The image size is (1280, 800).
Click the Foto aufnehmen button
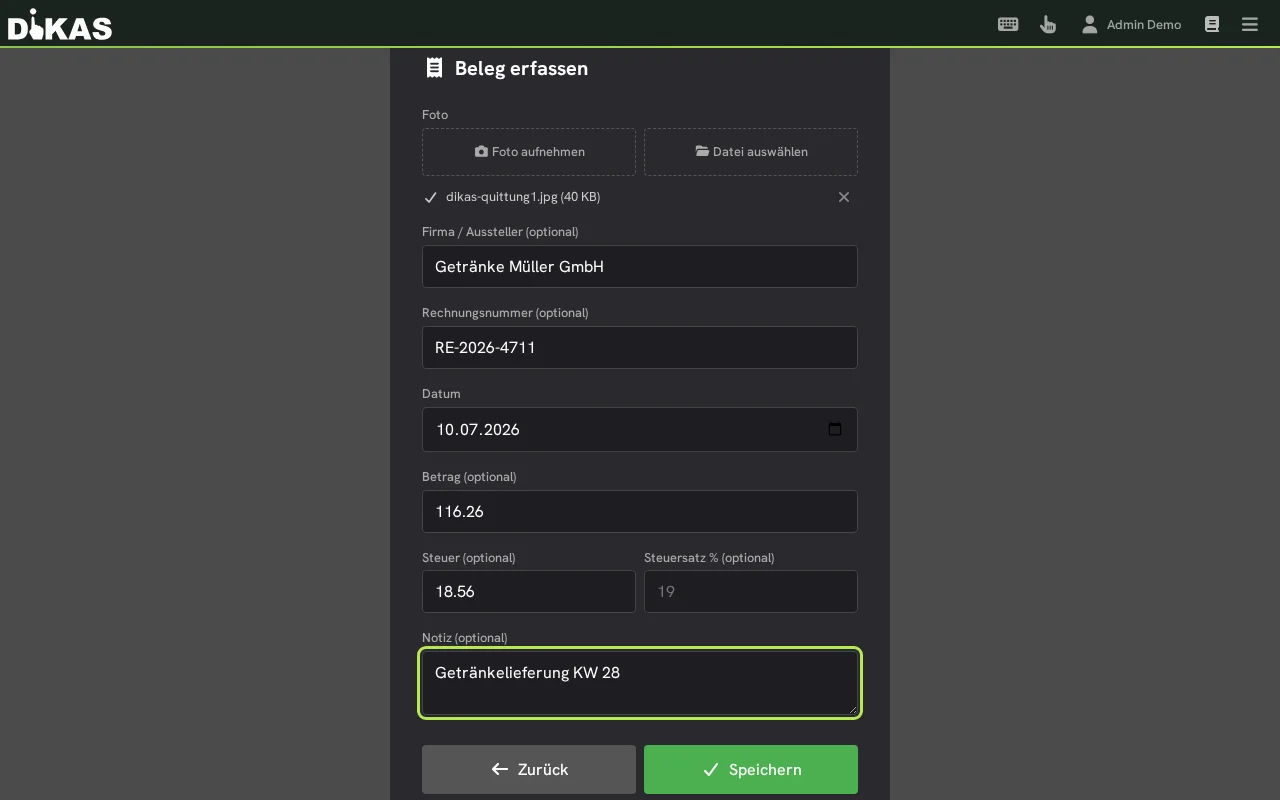click(529, 152)
